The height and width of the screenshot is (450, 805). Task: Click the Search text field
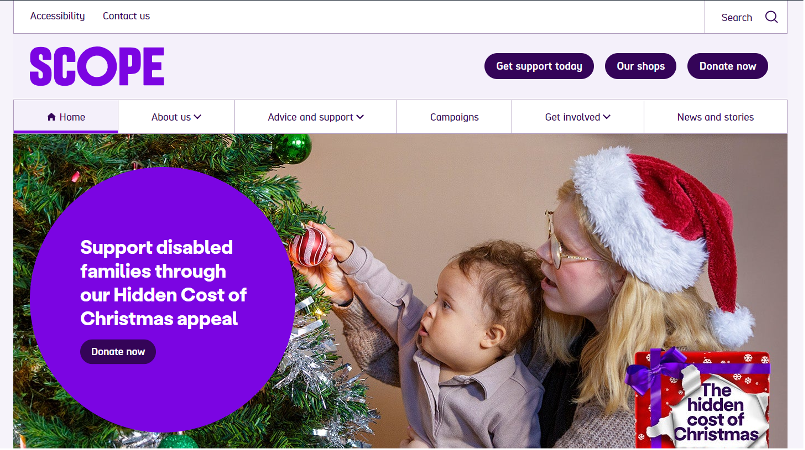coord(736,17)
